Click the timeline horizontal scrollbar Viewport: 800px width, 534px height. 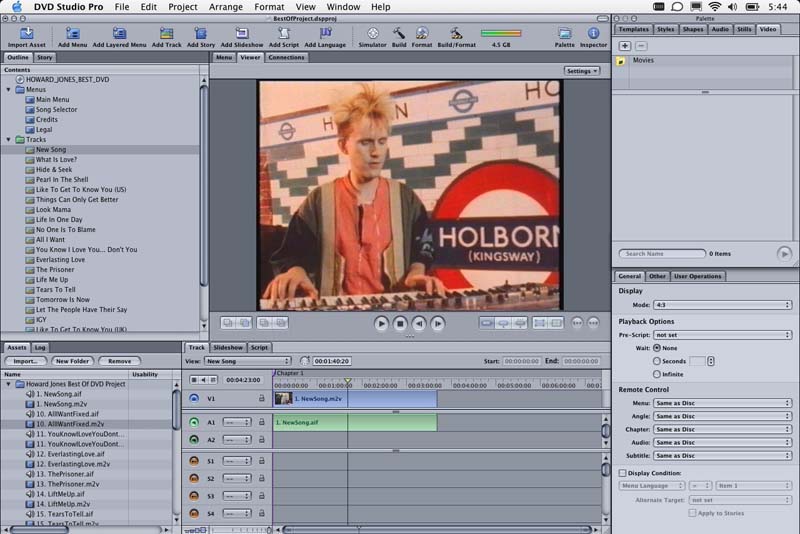tap(437, 530)
